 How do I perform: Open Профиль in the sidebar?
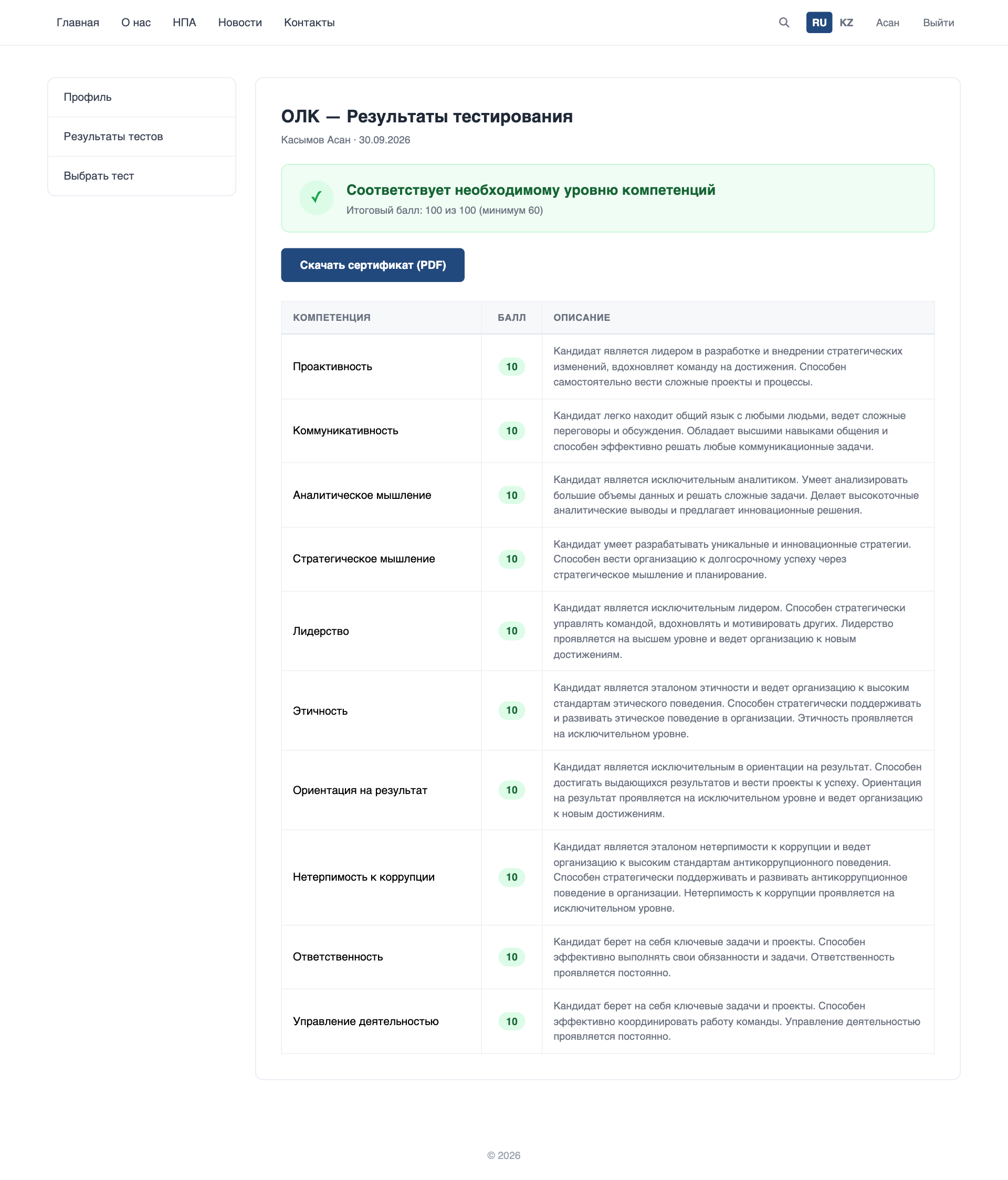coord(142,97)
